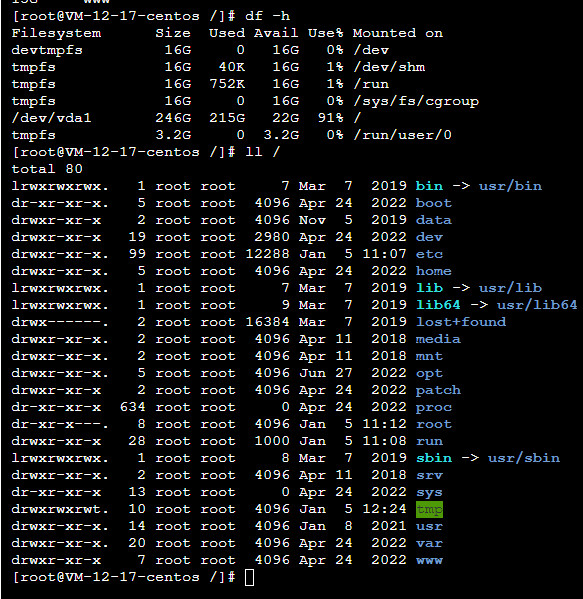The width and height of the screenshot is (583, 599).
Task: Click the lib64 symlink name
Action: coord(438,305)
